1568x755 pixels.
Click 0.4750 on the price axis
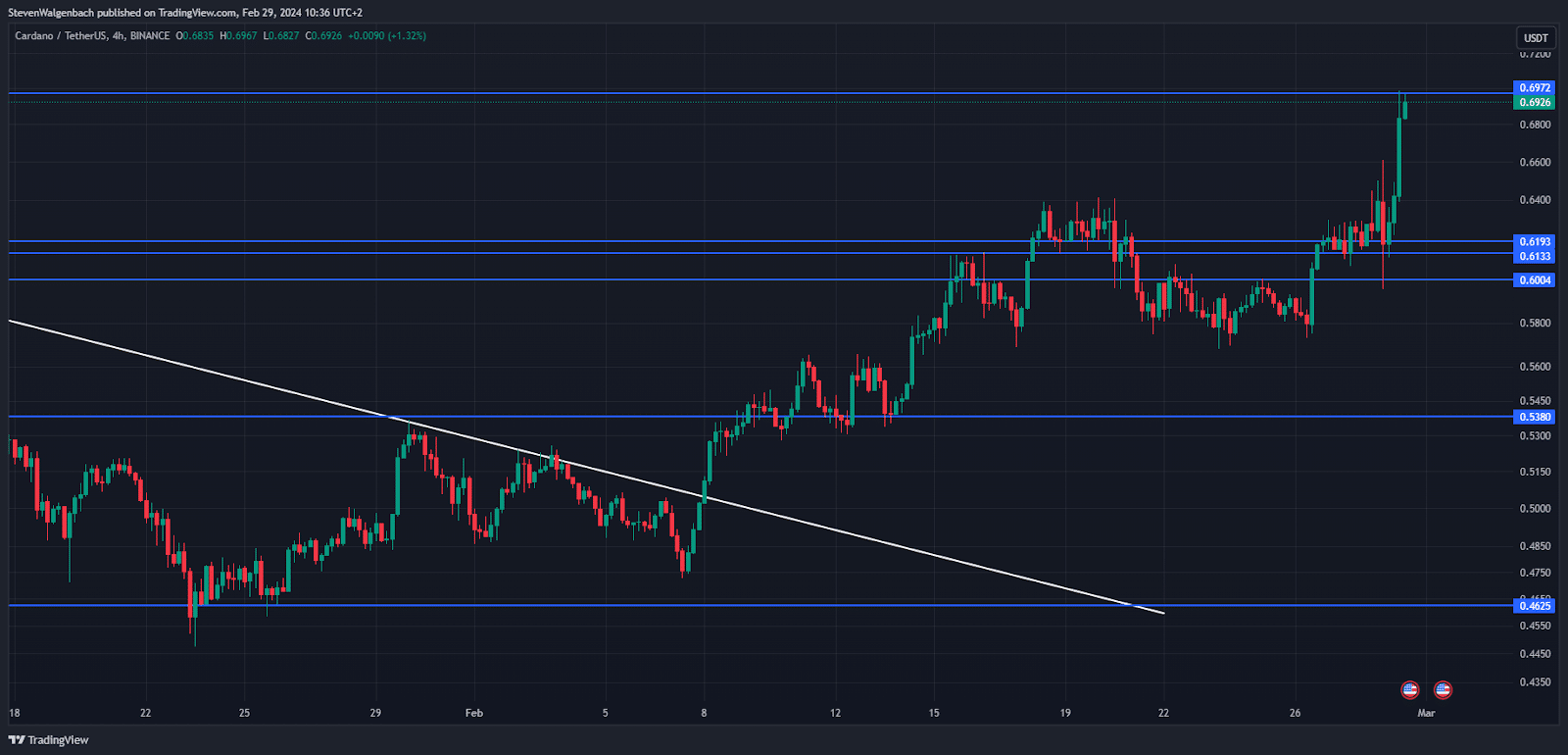pos(1535,573)
